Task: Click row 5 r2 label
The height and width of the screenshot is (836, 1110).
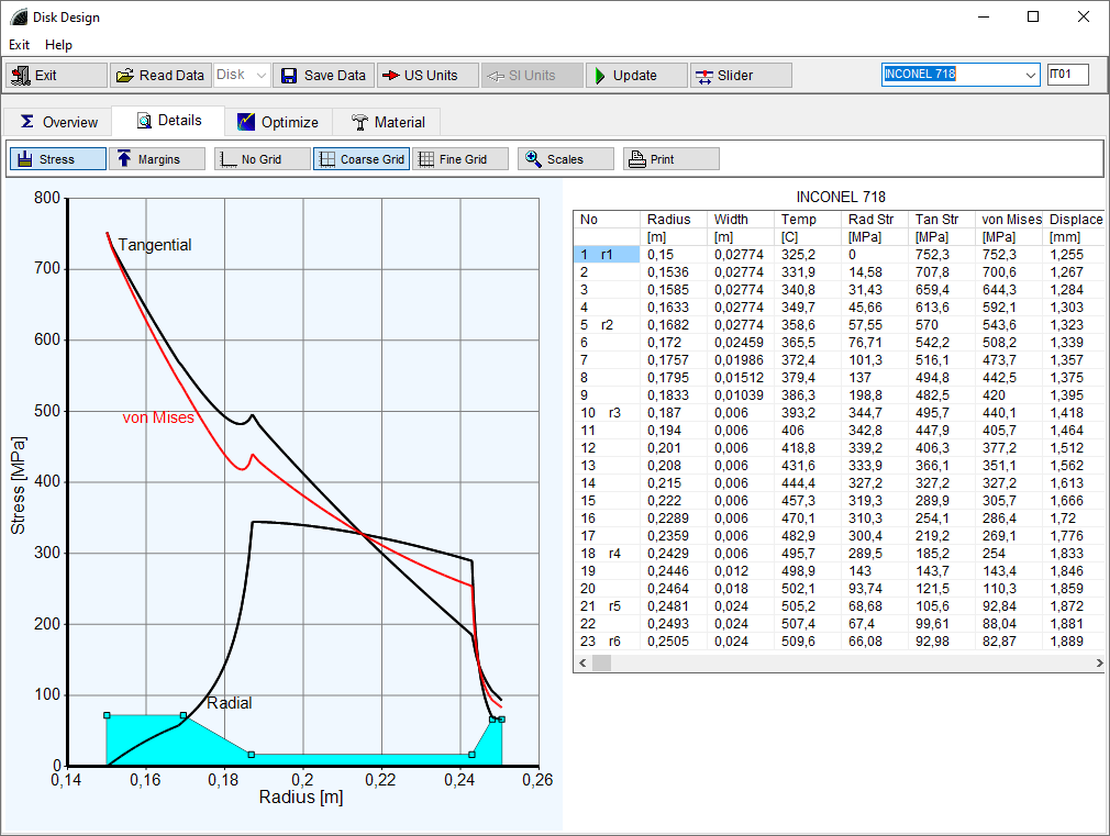Action: point(607,325)
